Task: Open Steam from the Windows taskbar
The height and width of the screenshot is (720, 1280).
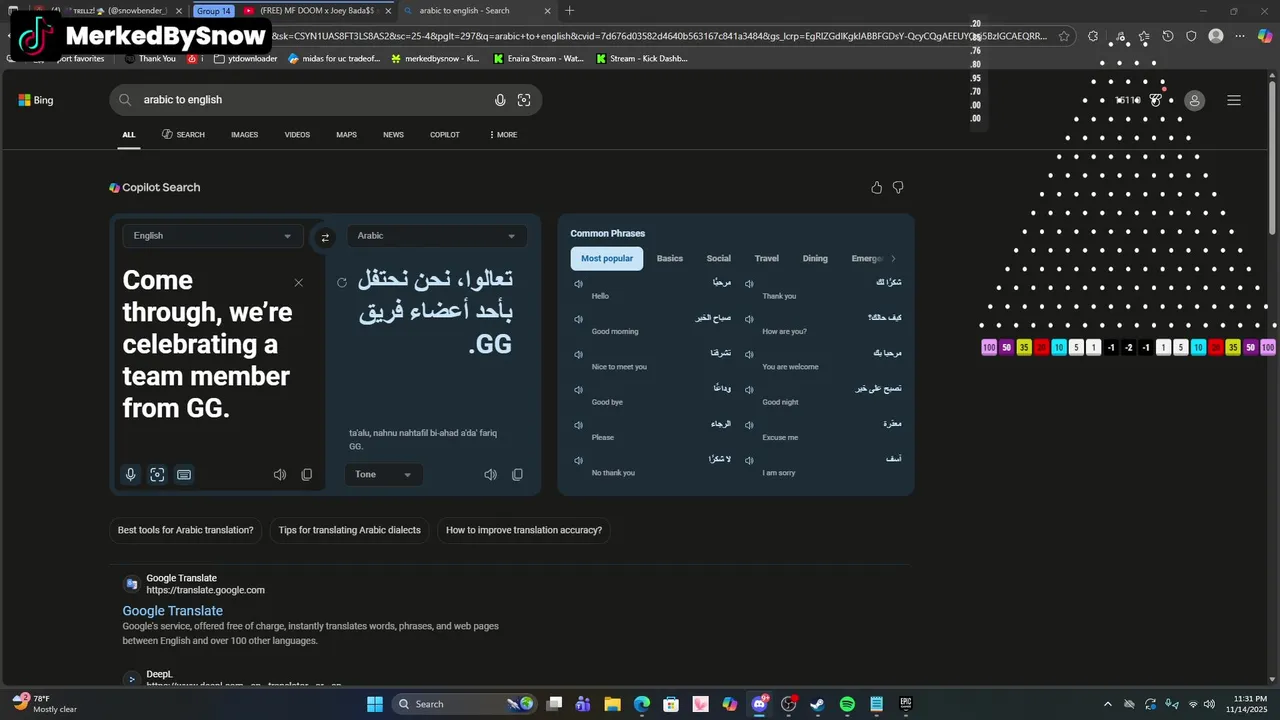Action: (x=818, y=704)
